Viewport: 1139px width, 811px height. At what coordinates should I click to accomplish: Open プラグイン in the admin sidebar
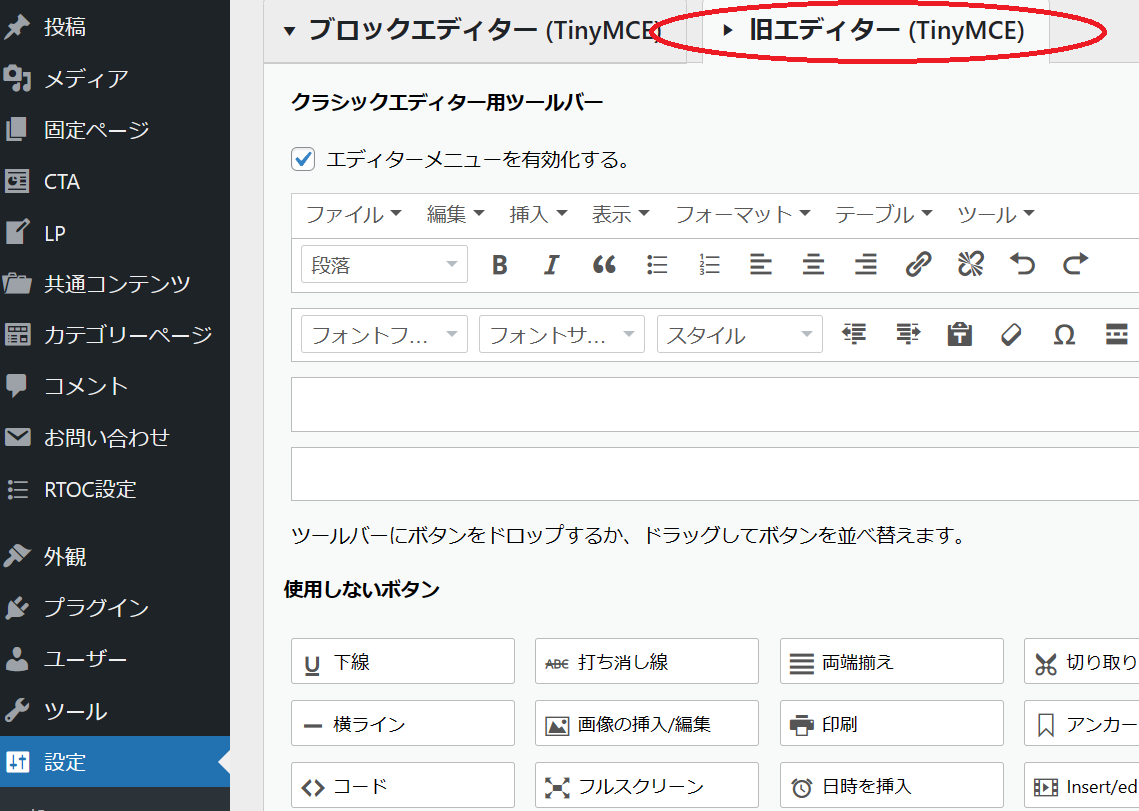tap(96, 608)
